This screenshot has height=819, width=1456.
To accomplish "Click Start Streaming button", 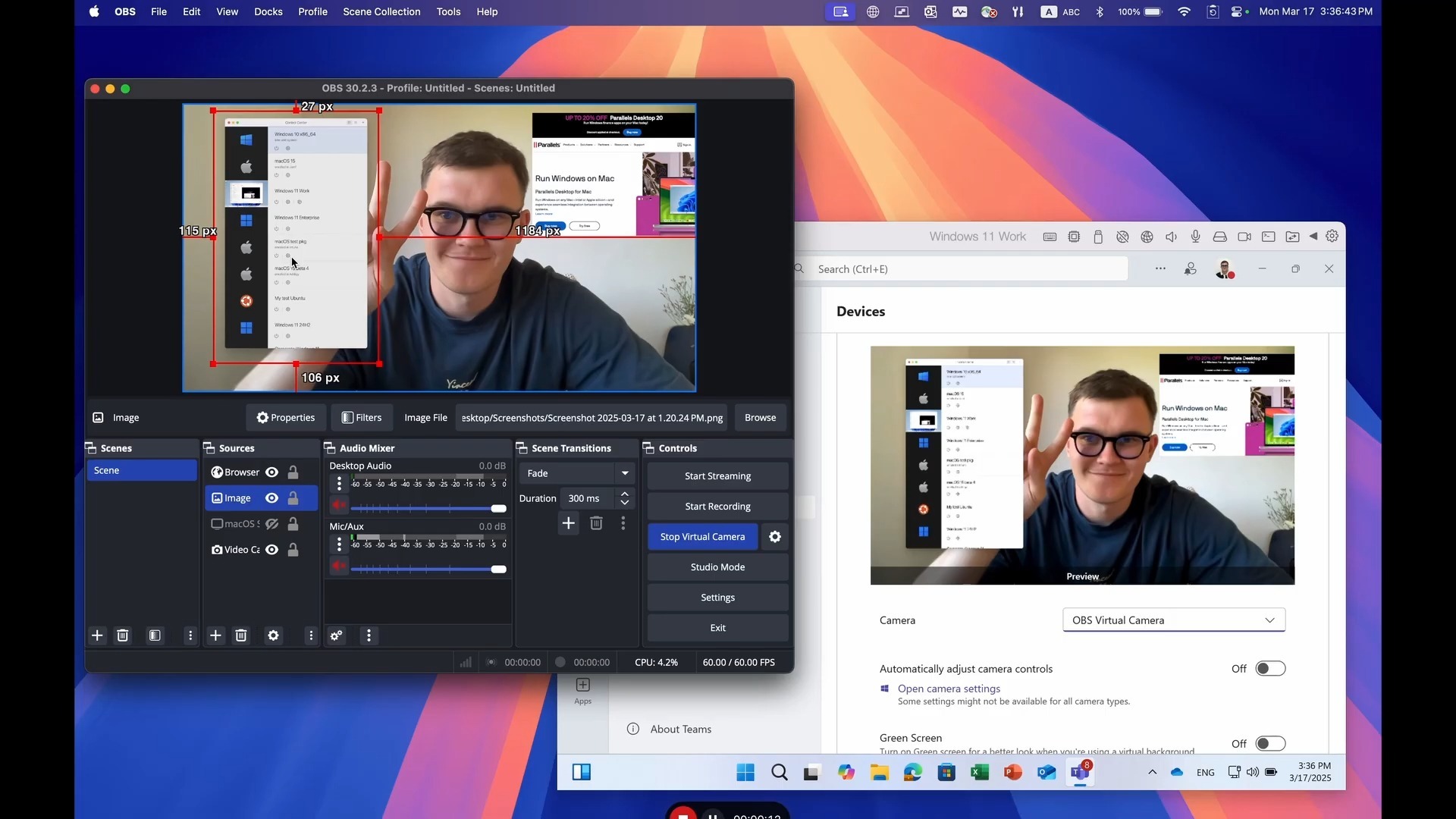I will coord(717,476).
